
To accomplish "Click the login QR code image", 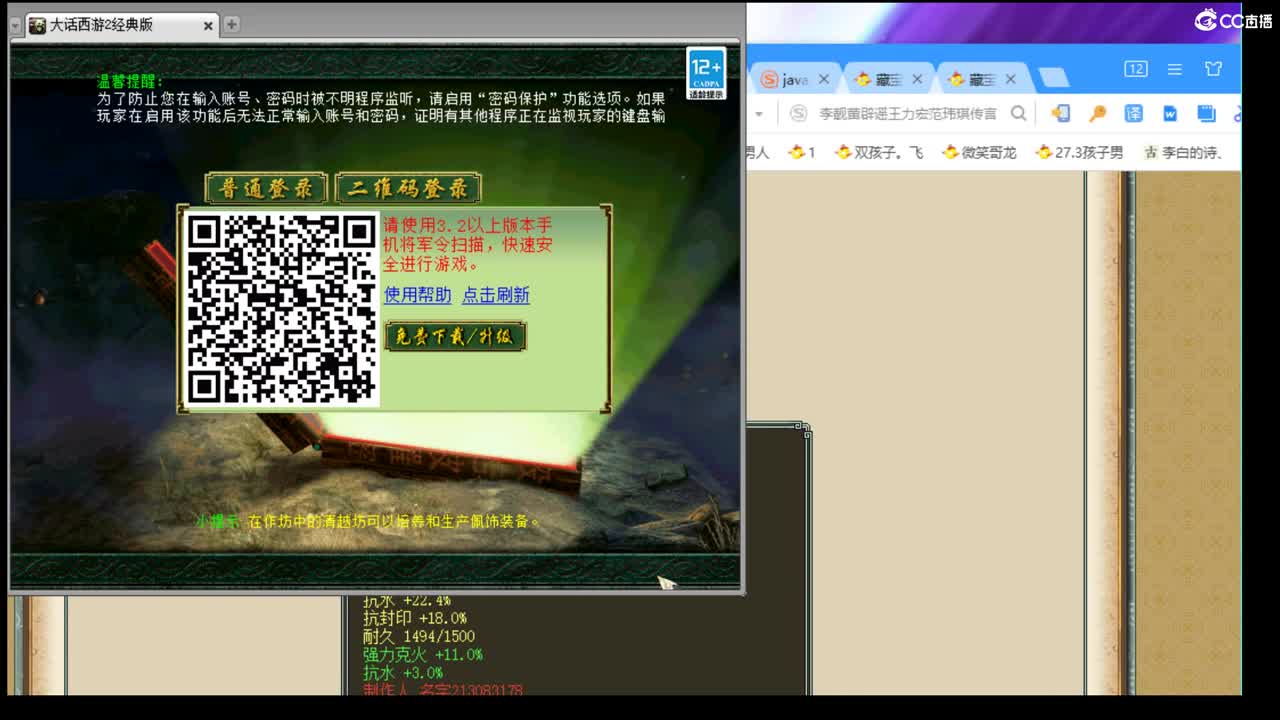I will tap(282, 308).
